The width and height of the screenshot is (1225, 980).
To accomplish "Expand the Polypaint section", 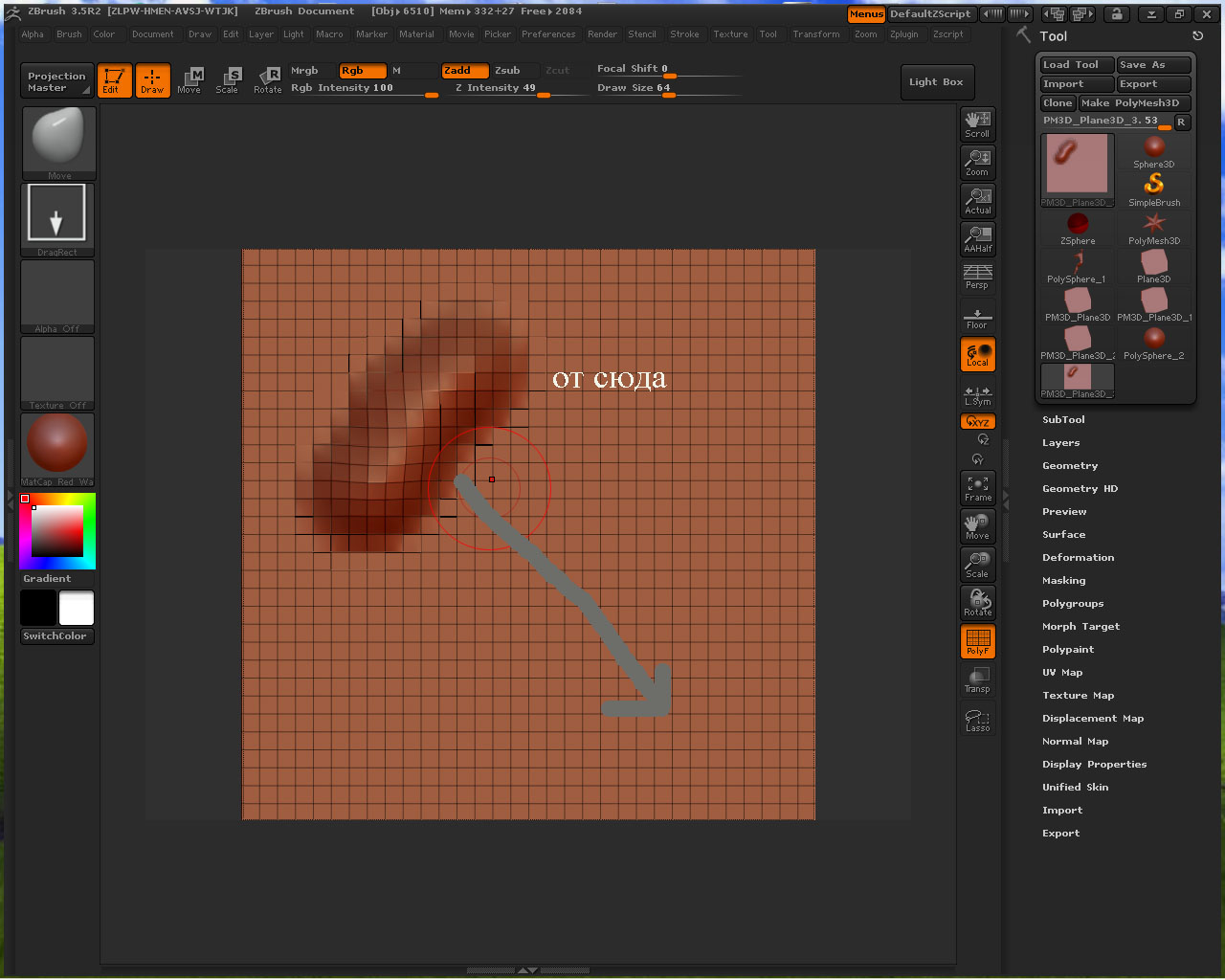I will pyautogui.click(x=1068, y=650).
